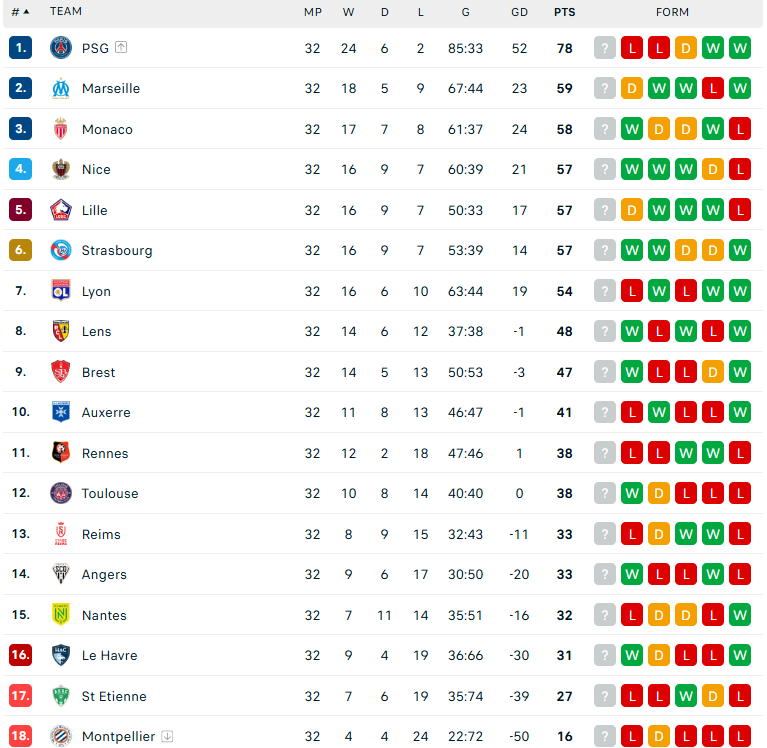Select the Lyon club logo

[61, 291]
